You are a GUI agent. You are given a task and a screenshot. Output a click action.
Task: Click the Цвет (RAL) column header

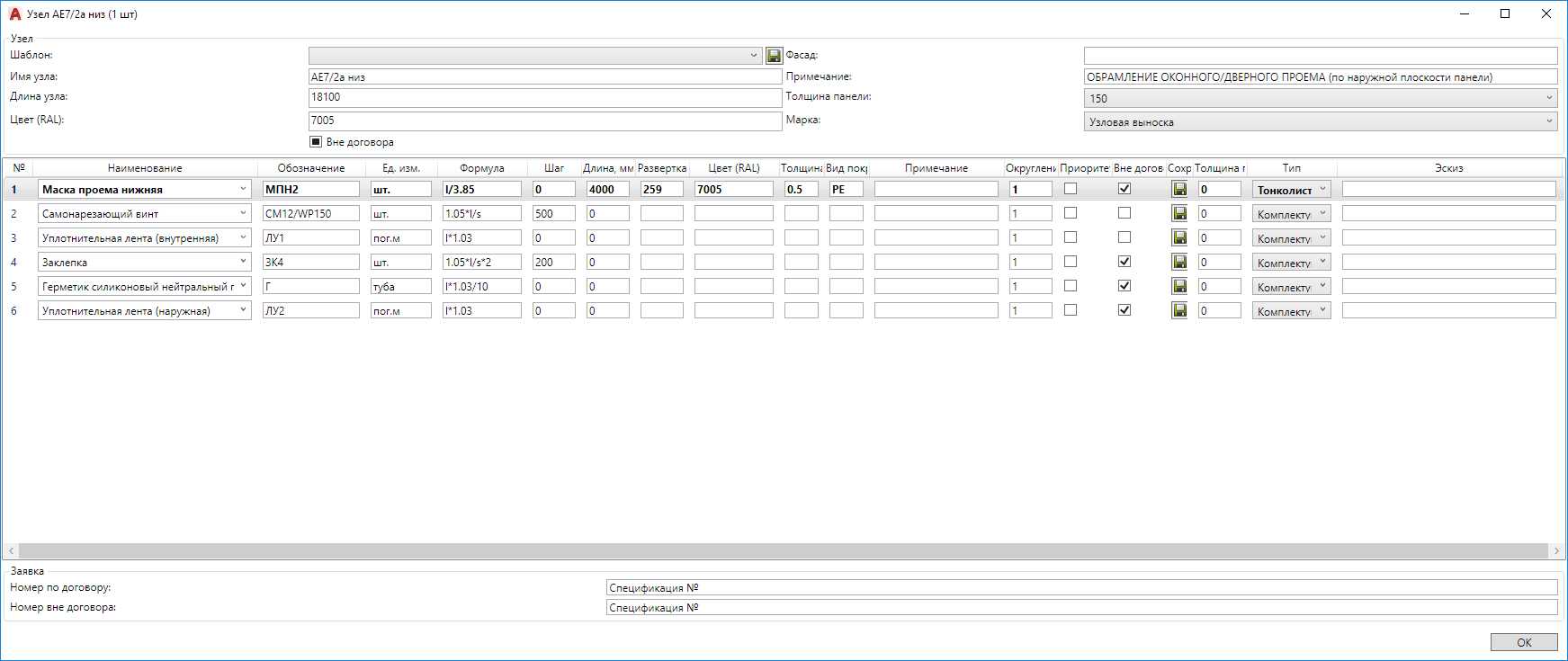coord(734,168)
